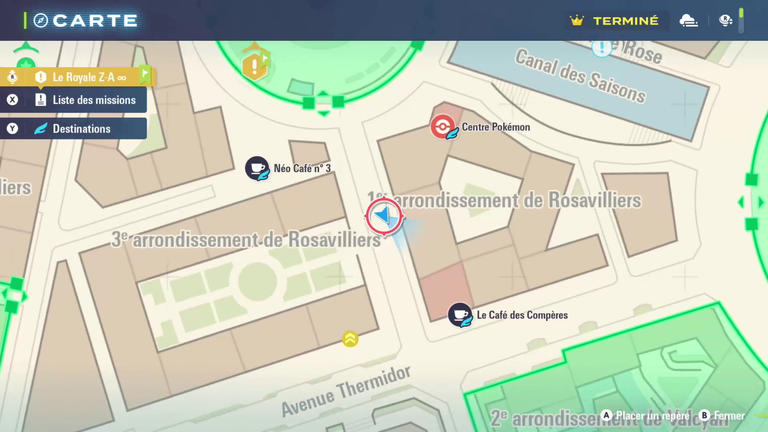Screen dimensions: 768x432
Task: Click the Centre Pokémon red pokeball icon
Action: coord(442,126)
